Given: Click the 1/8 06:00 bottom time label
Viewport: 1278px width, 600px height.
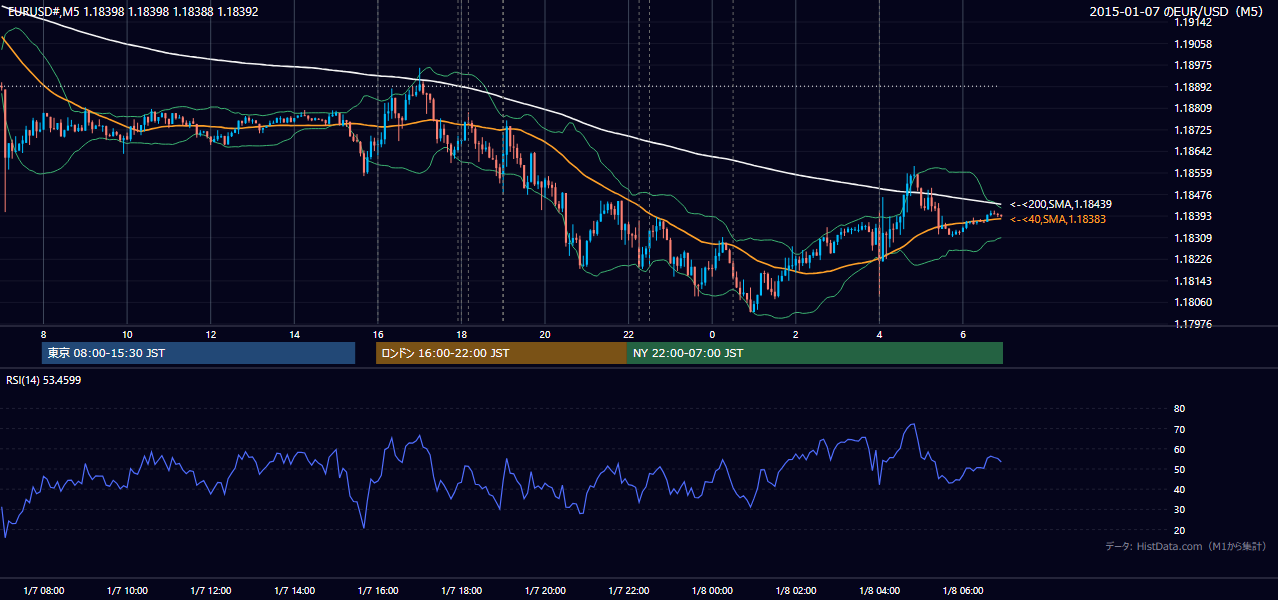Looking at the screenshot, I should [962, 591].
